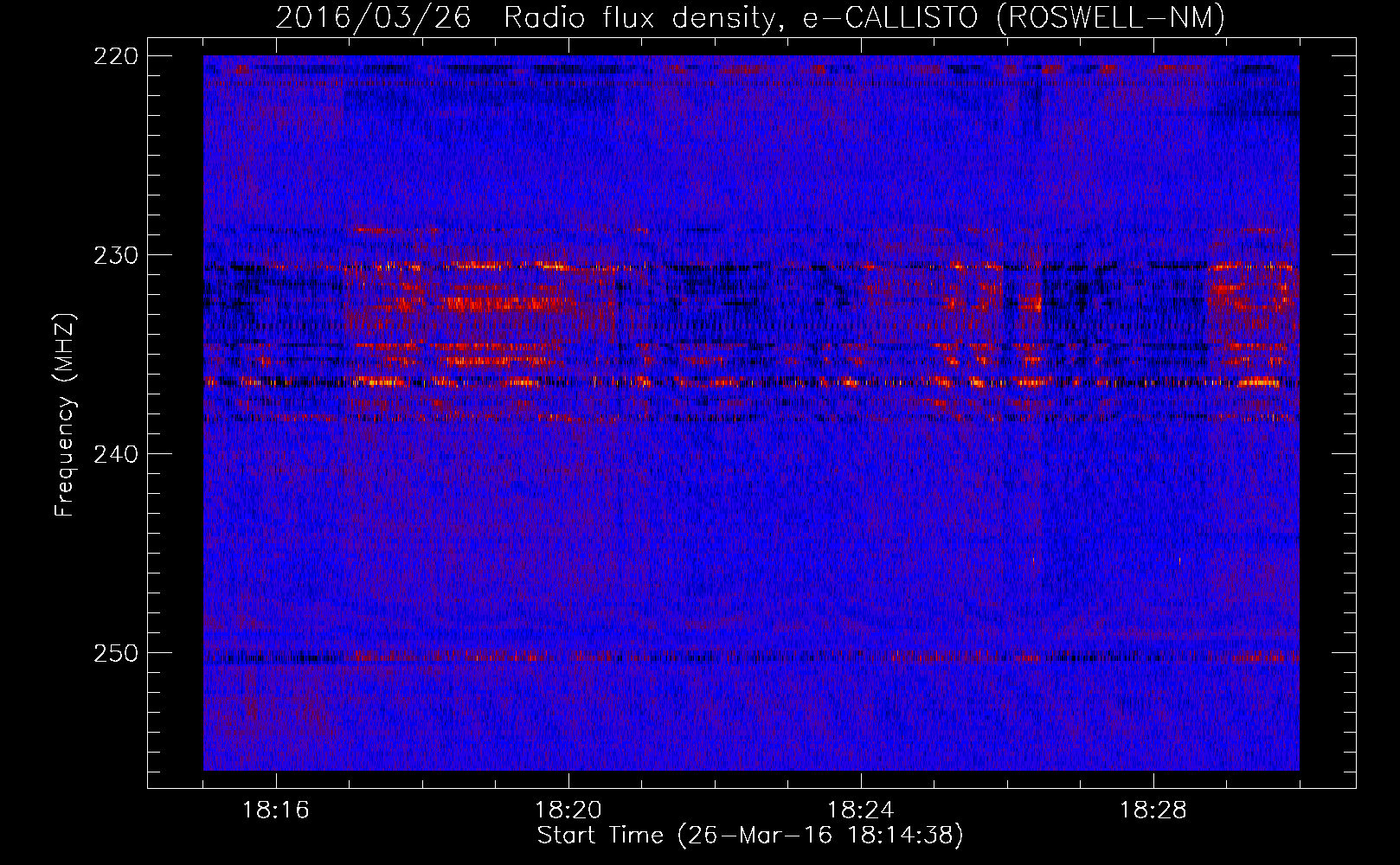The height and width of the screenshot is (865, 1400).
Task: Select the 230 frequency axis label
Action: point(115,255)
